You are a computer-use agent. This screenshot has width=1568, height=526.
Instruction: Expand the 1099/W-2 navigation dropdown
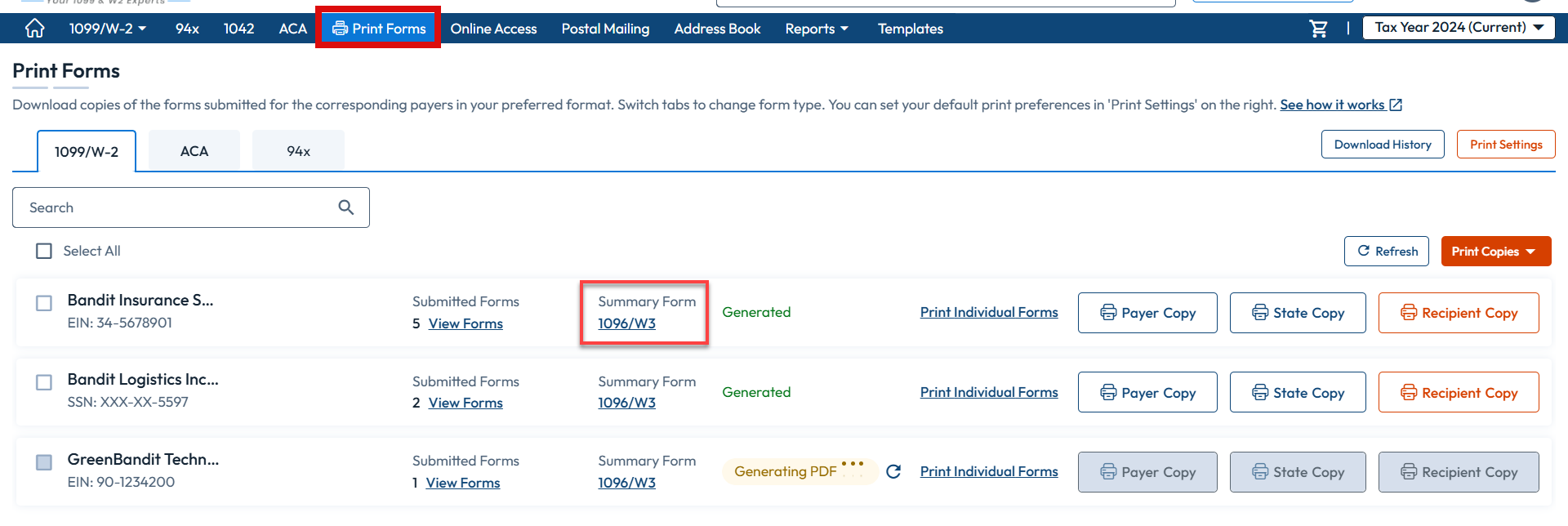click(x=109, y=29)
